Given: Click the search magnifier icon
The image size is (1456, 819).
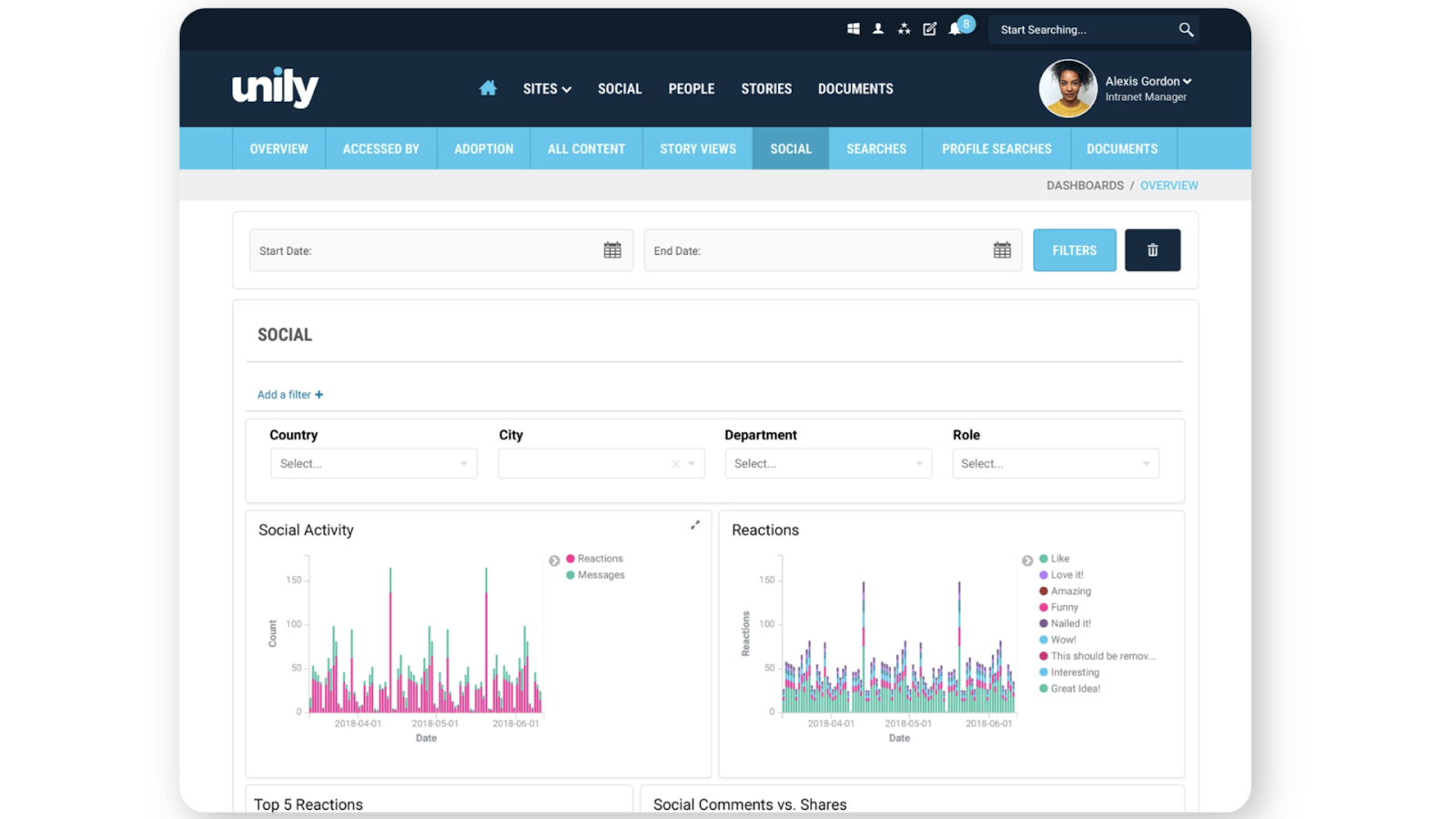Looking at the screenshot, I should pos(1186,30).
